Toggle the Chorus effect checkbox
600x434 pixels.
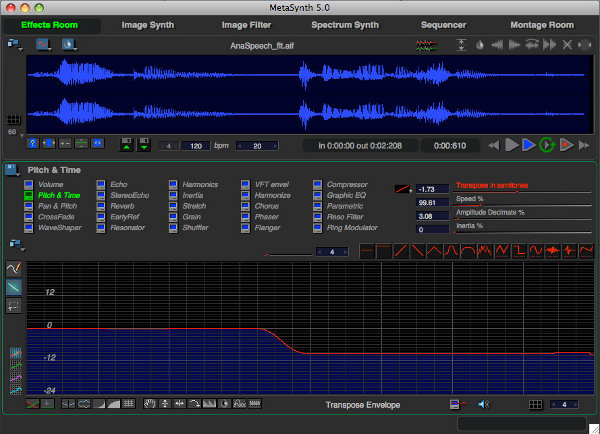pos(245,206)
